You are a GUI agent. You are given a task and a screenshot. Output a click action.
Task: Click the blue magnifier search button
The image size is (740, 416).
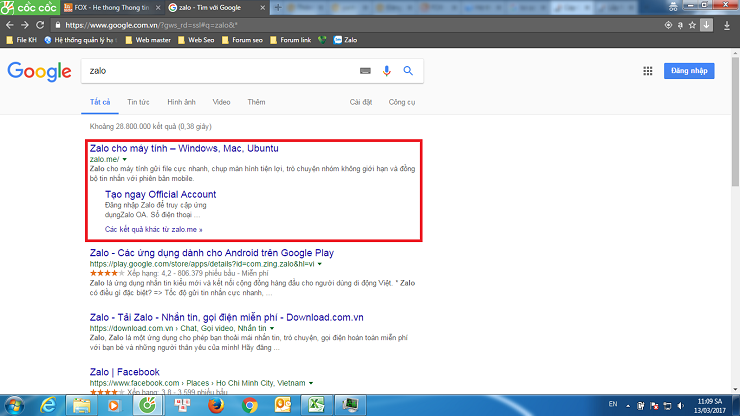408,71
